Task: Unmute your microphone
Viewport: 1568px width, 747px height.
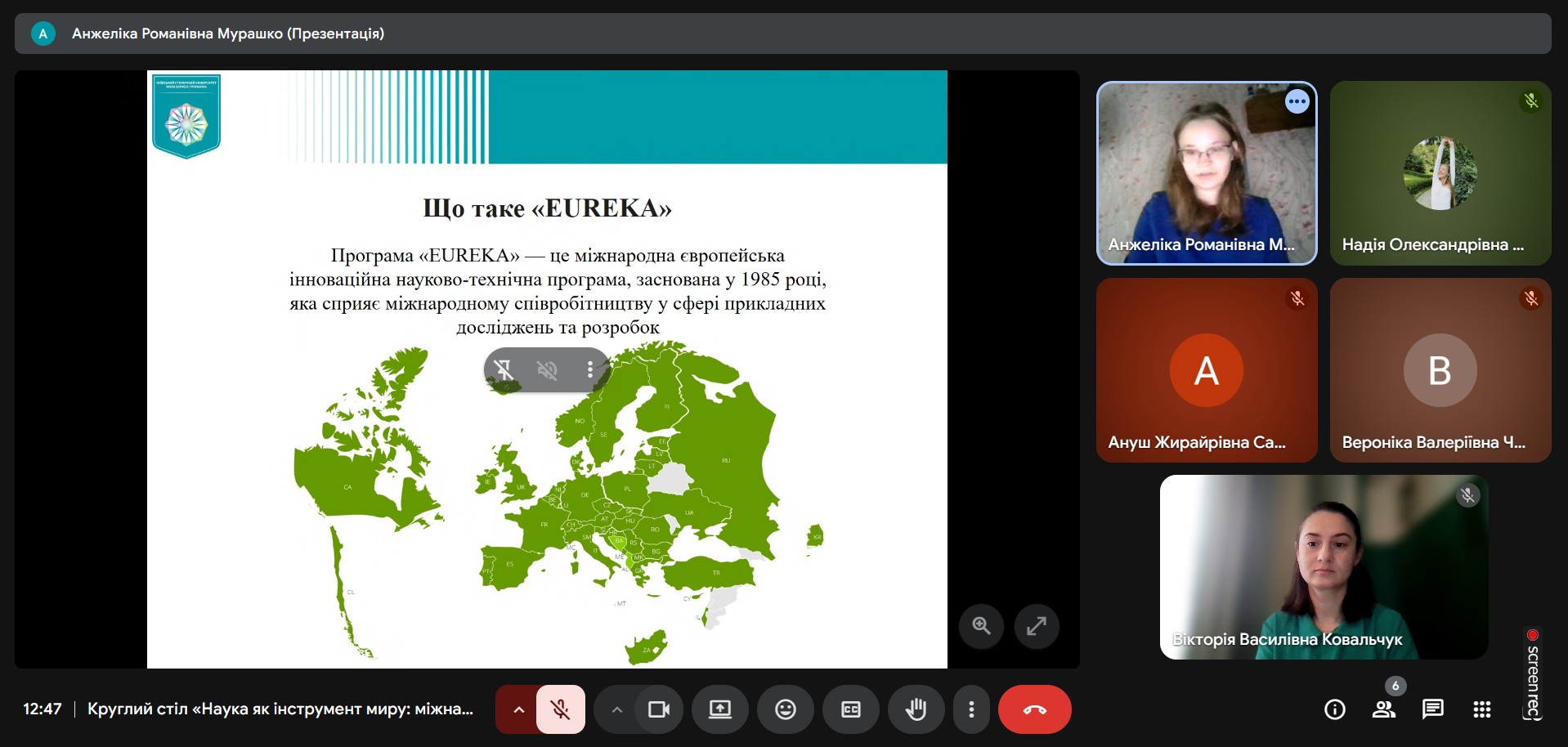Action: point(561,709)
